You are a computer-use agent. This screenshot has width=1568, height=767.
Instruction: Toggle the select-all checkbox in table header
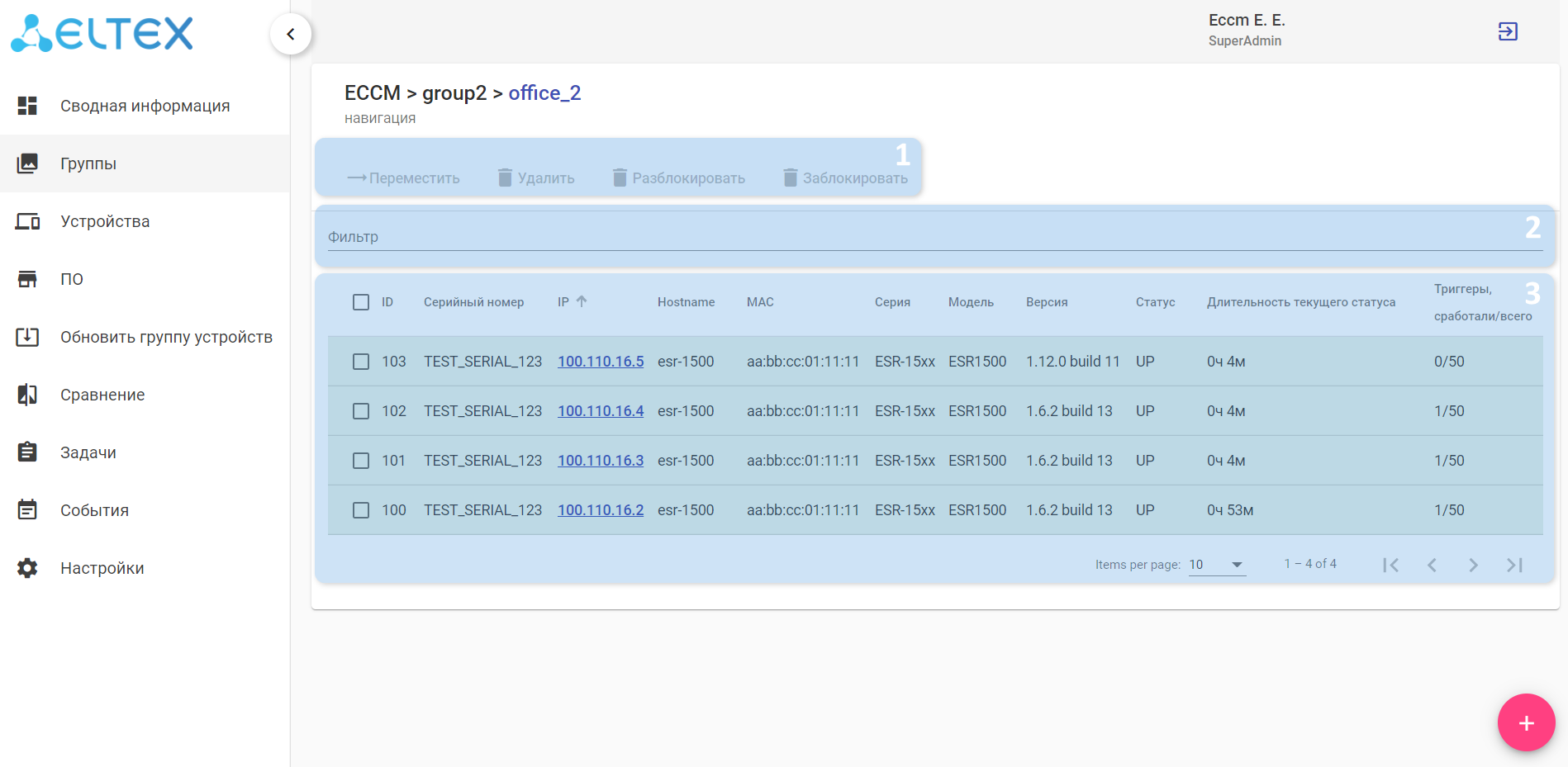[361, 302]
